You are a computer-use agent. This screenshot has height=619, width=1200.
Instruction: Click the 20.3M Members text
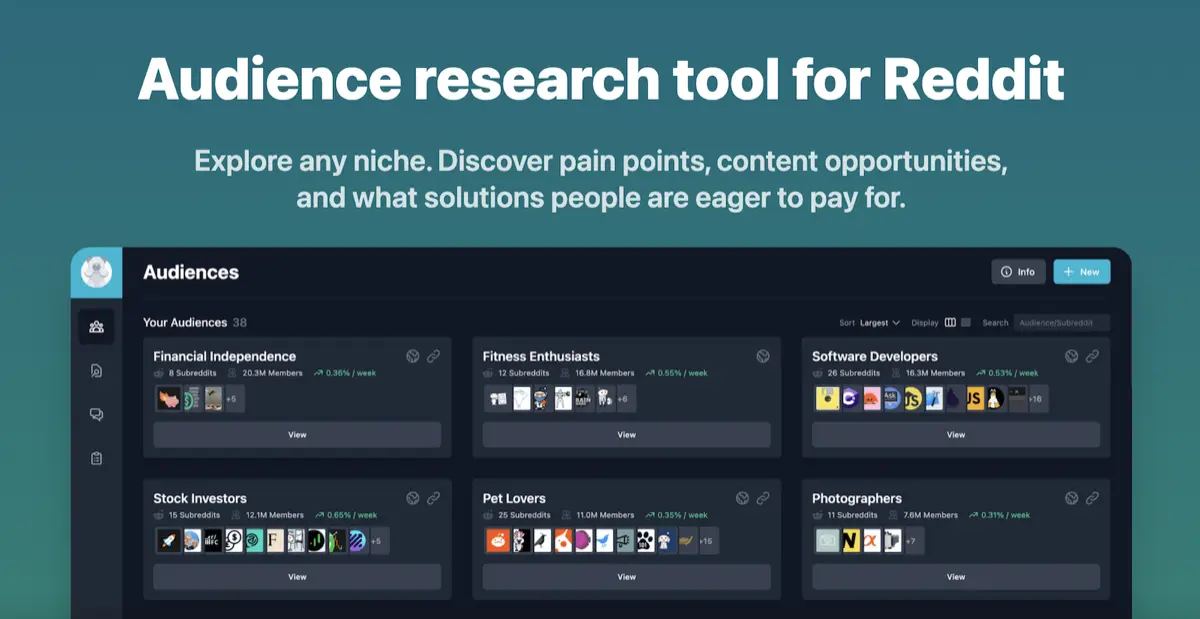[x=273, y=373]
